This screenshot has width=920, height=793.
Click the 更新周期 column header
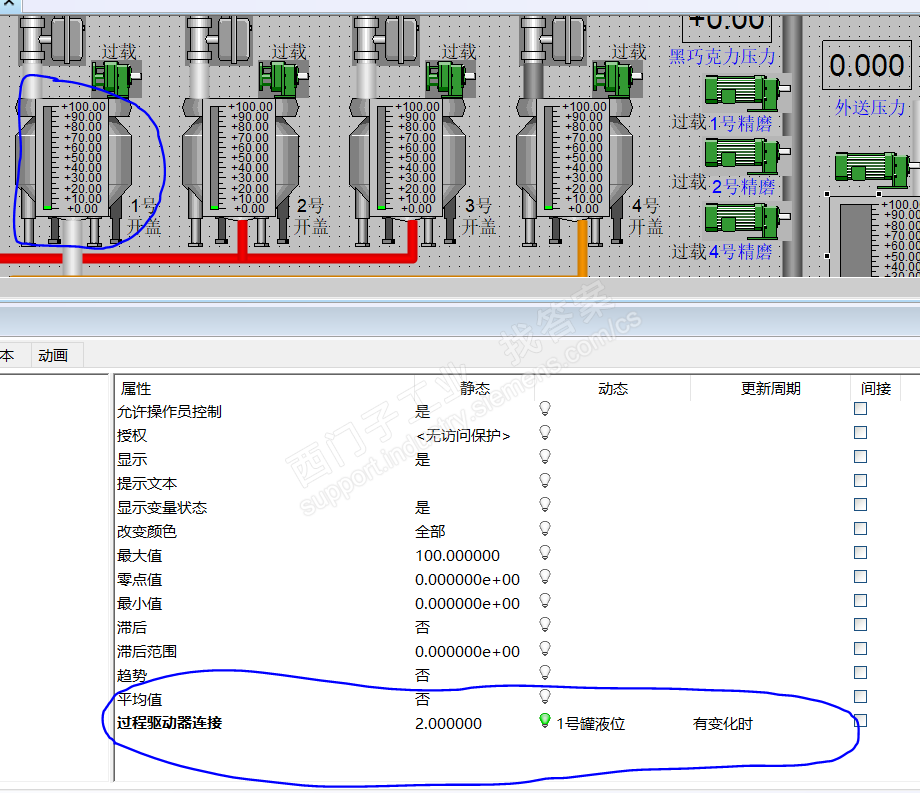770,388
